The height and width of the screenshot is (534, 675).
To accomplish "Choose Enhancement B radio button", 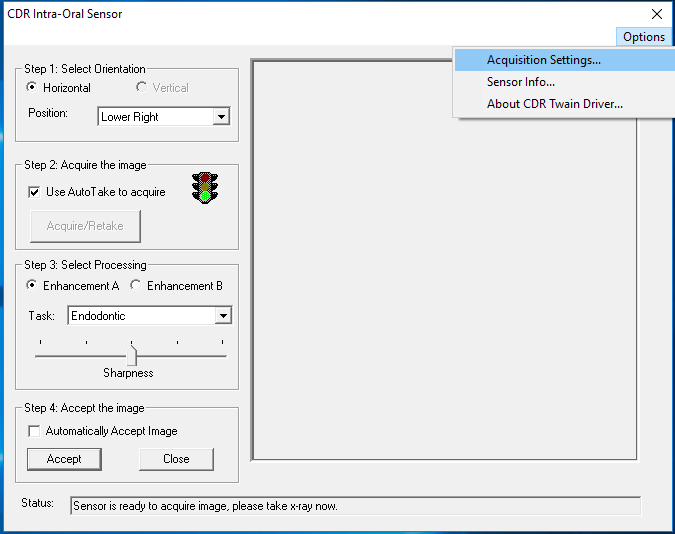I will (x=136, y=286).
